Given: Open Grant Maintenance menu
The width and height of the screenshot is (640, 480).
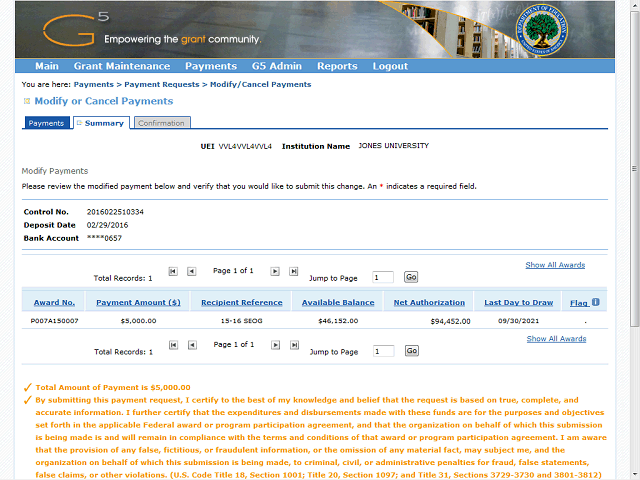Looking at the screenshot, I should [x=122, y=66].
